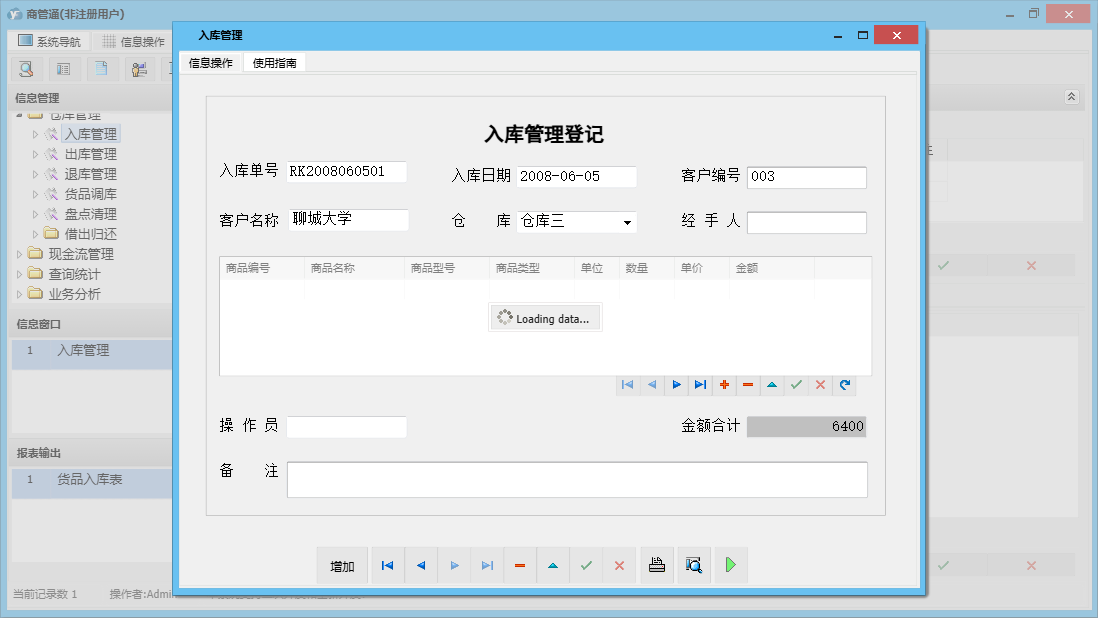Click the 增加 button
This screenshot has height=618, width=1098.
[x=341, y=565]
